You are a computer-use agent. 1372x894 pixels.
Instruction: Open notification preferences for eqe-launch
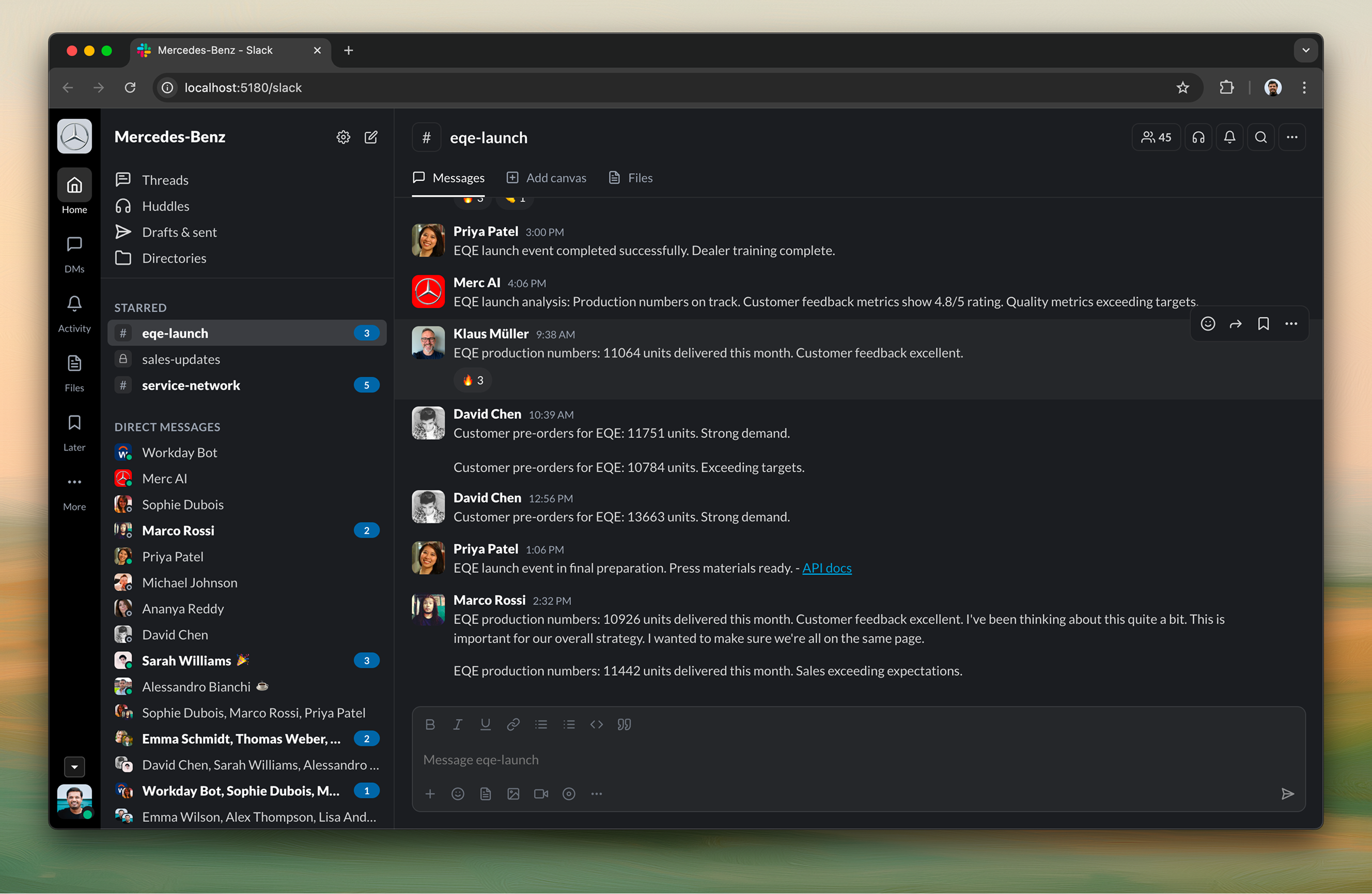click(x=1229, y=137)
